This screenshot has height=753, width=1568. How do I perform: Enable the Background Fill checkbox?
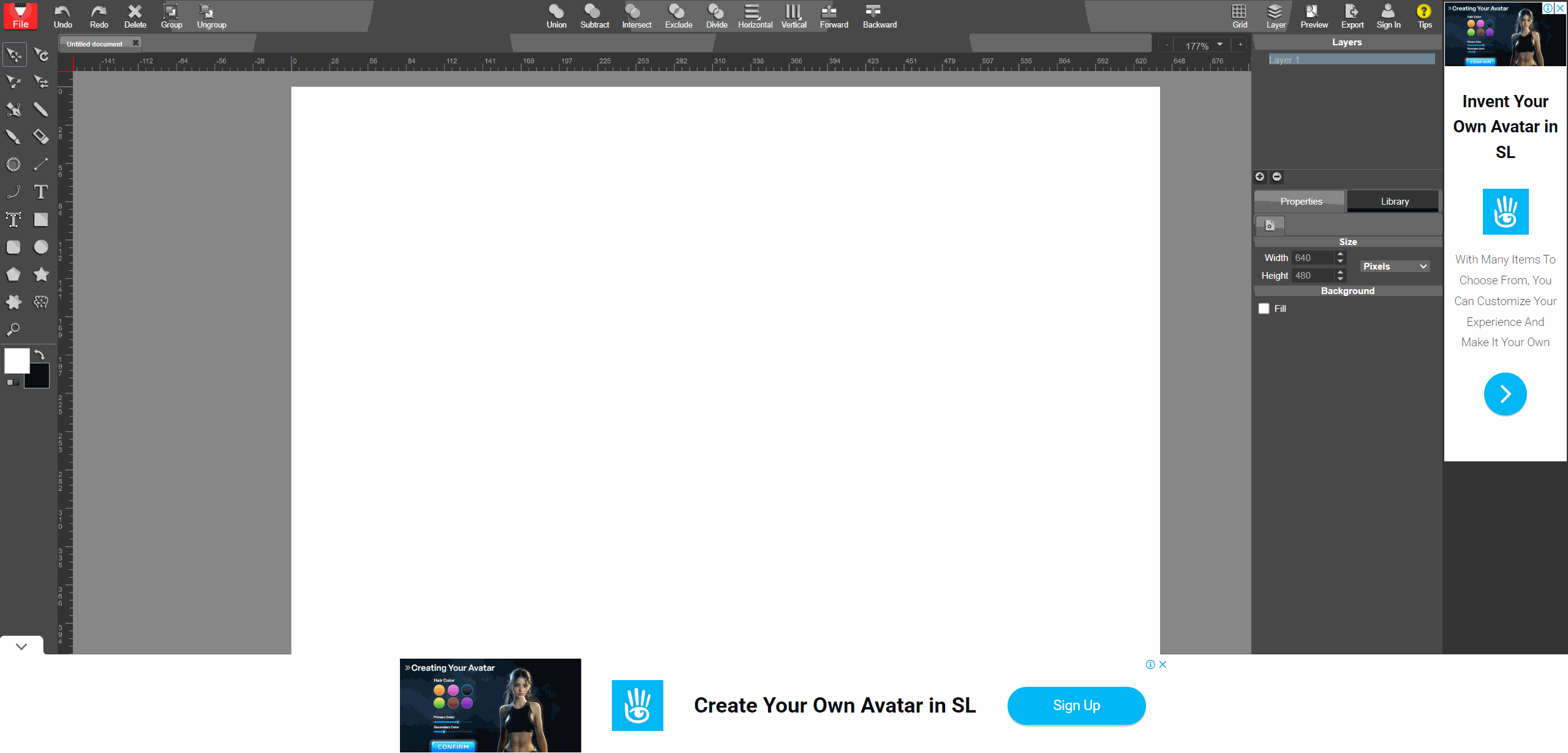tap(1264, 309)
